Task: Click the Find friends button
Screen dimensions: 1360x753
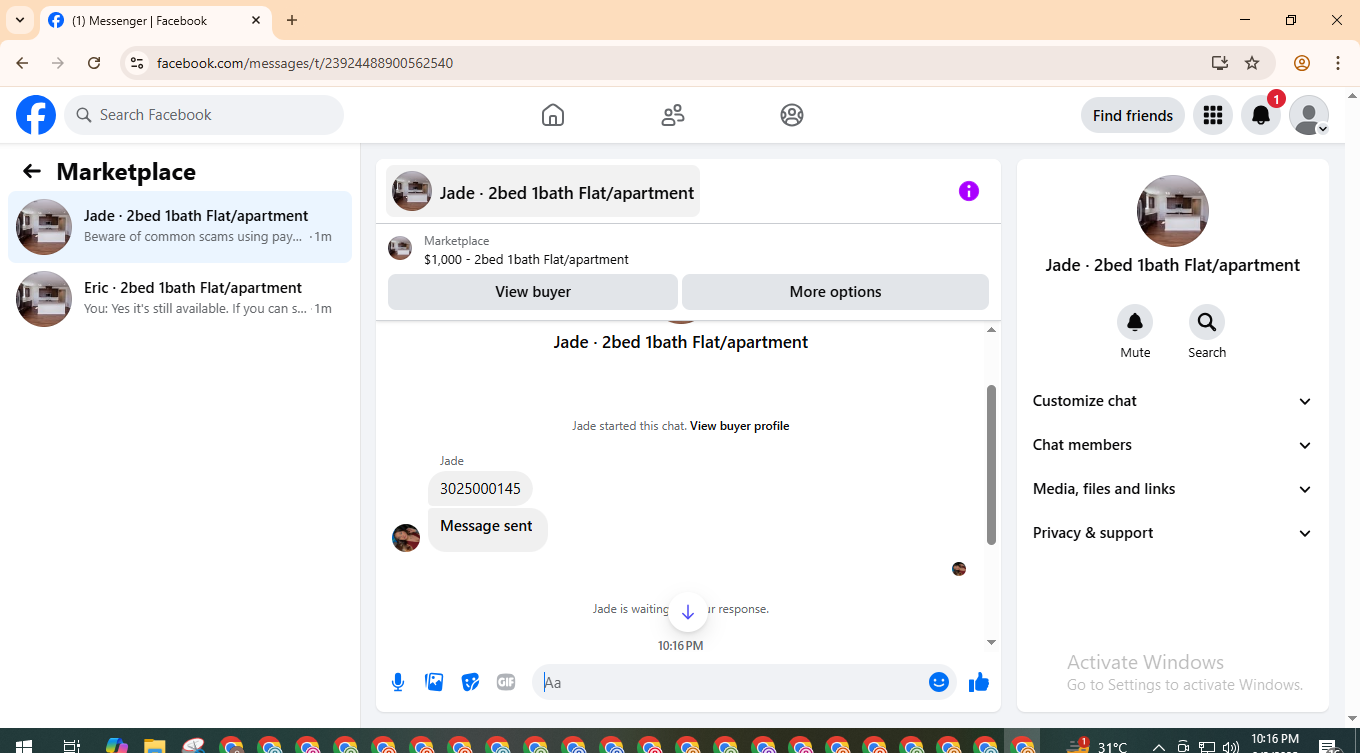Action: (x=1133, y=115)
